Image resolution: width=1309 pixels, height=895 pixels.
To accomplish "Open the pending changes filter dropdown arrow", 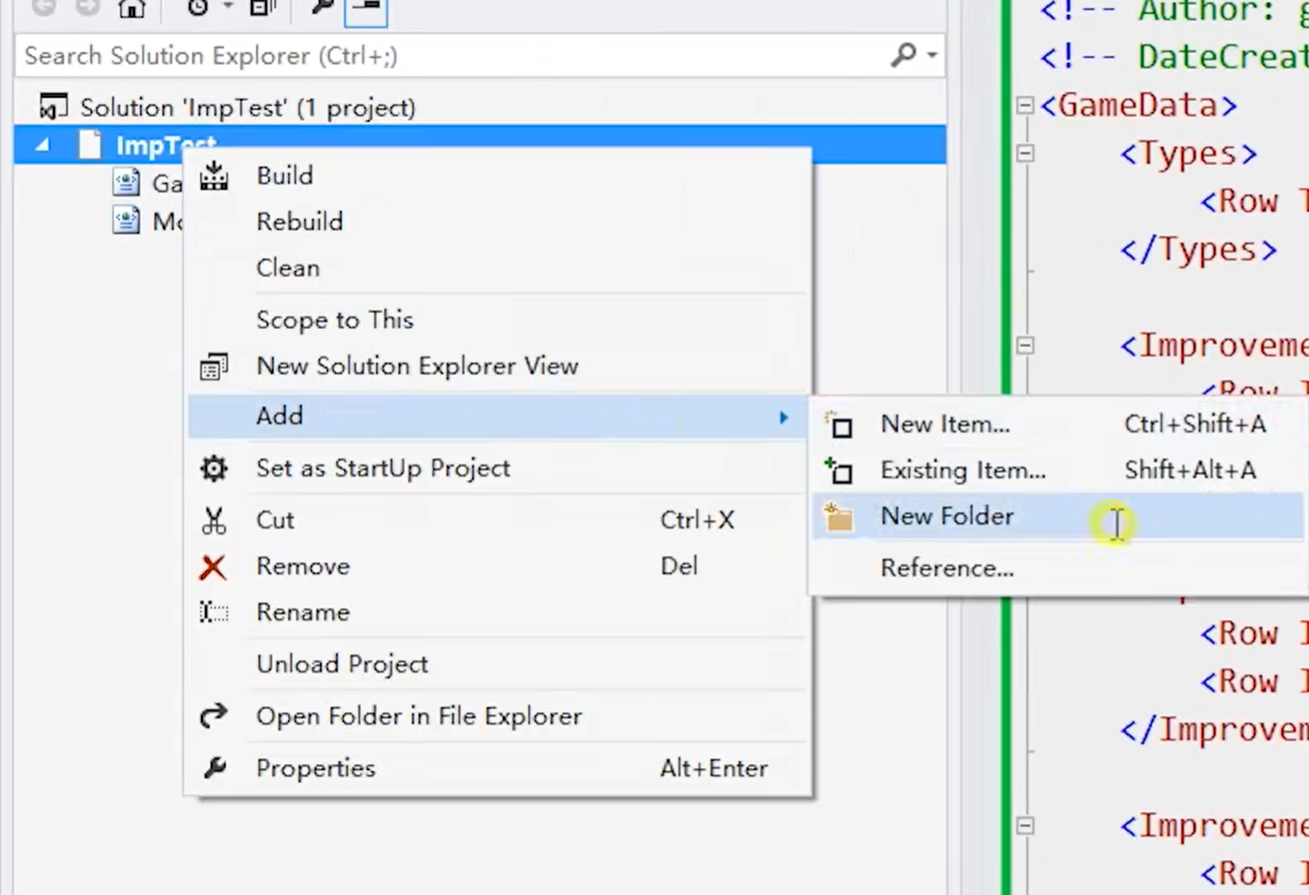I will pos(227,8).
